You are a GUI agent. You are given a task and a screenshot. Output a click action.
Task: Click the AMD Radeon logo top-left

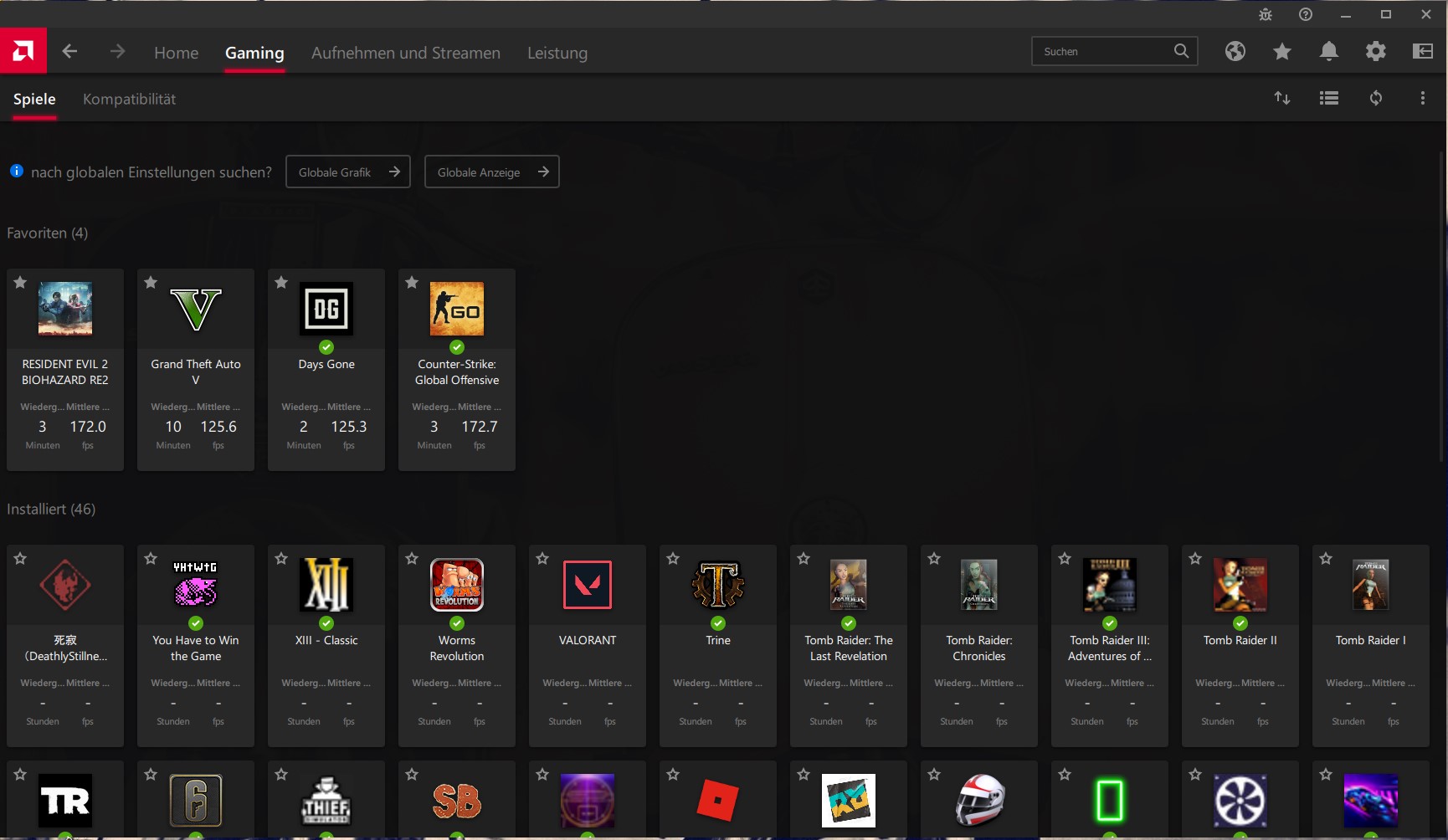23,50
